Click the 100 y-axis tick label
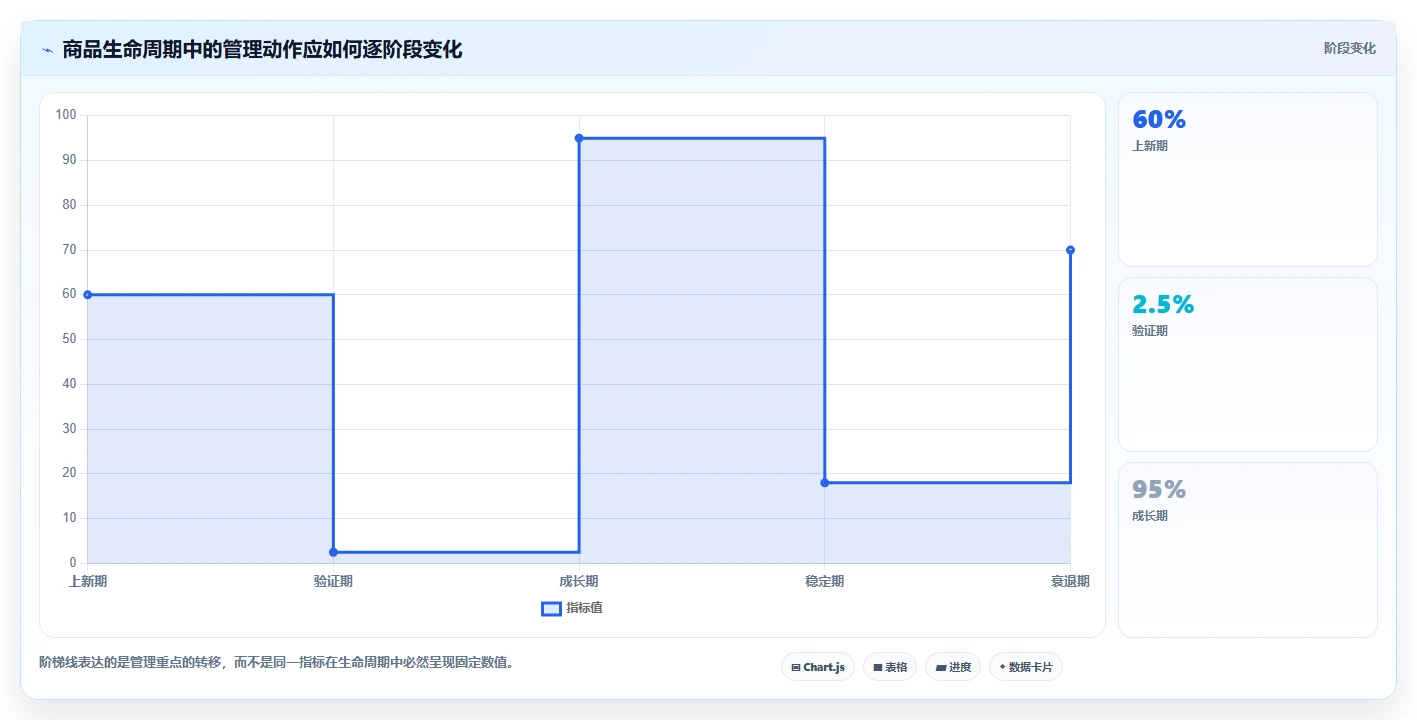 (66, 115)
